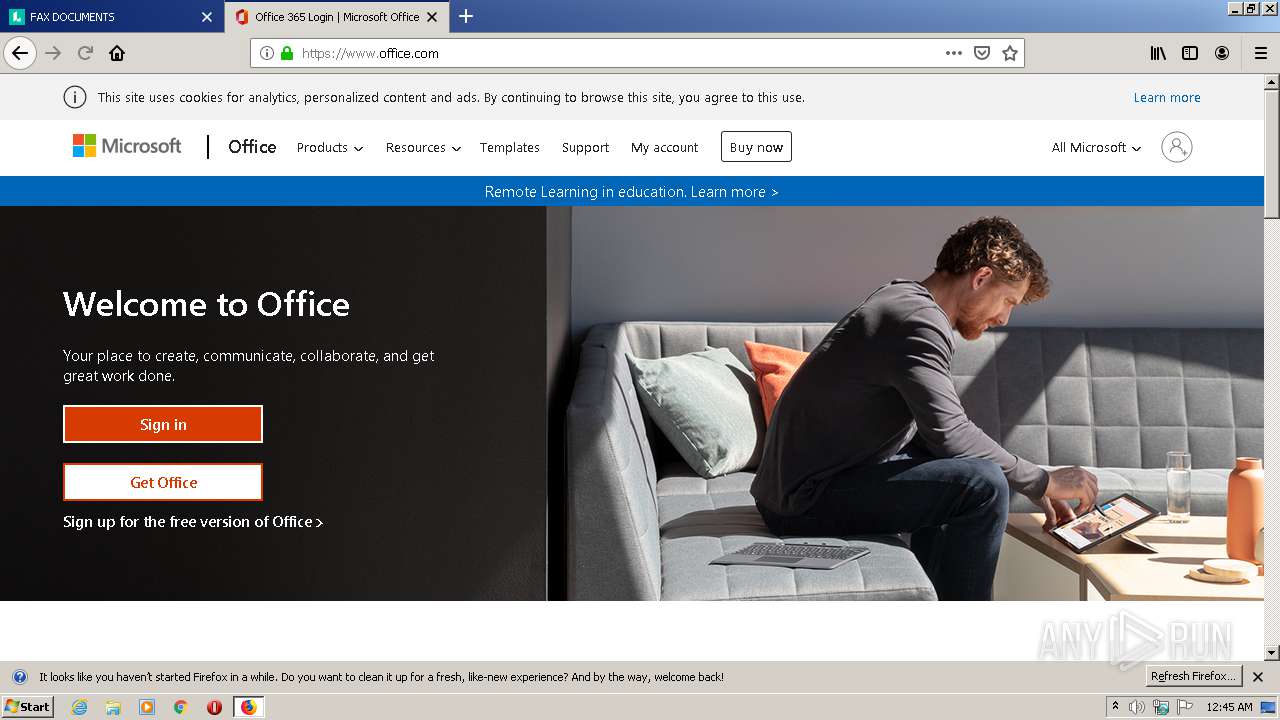Launch Chrome from the taskbar
The height and width of the screenshot is (720, 1280).
tap(181, 707)
